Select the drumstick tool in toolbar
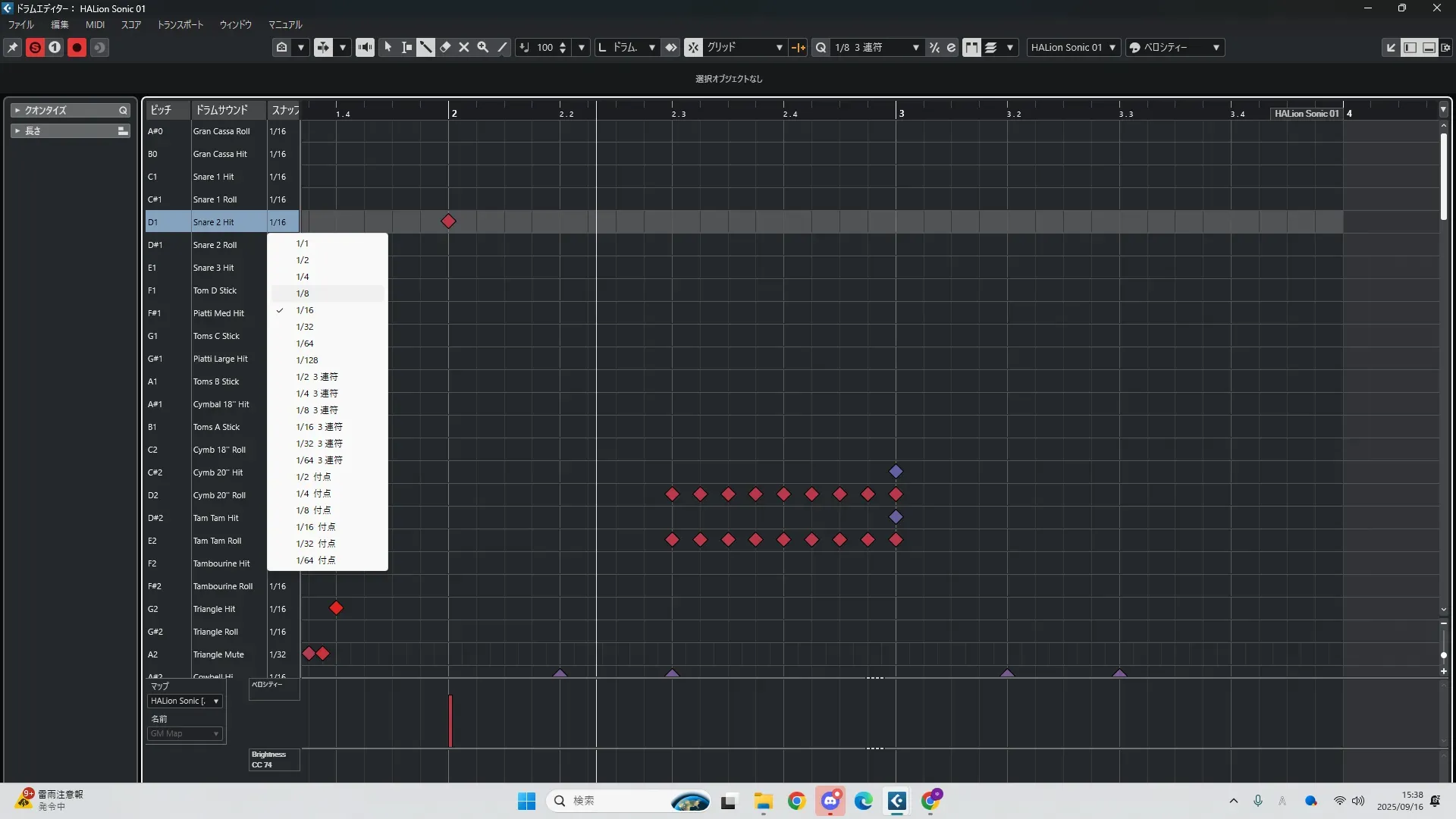Screen dimensions: 1456x819 click(425, 47)
